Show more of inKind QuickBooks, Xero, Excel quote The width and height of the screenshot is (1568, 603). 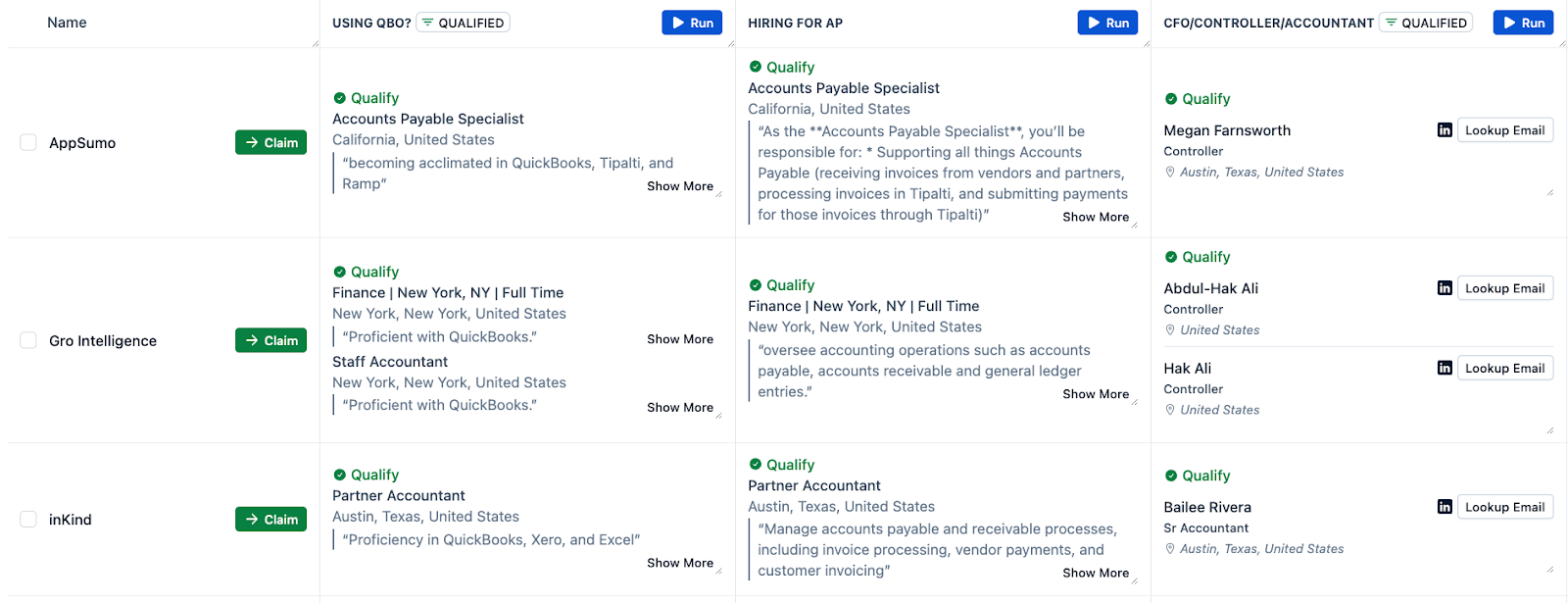tap(680, 563)
